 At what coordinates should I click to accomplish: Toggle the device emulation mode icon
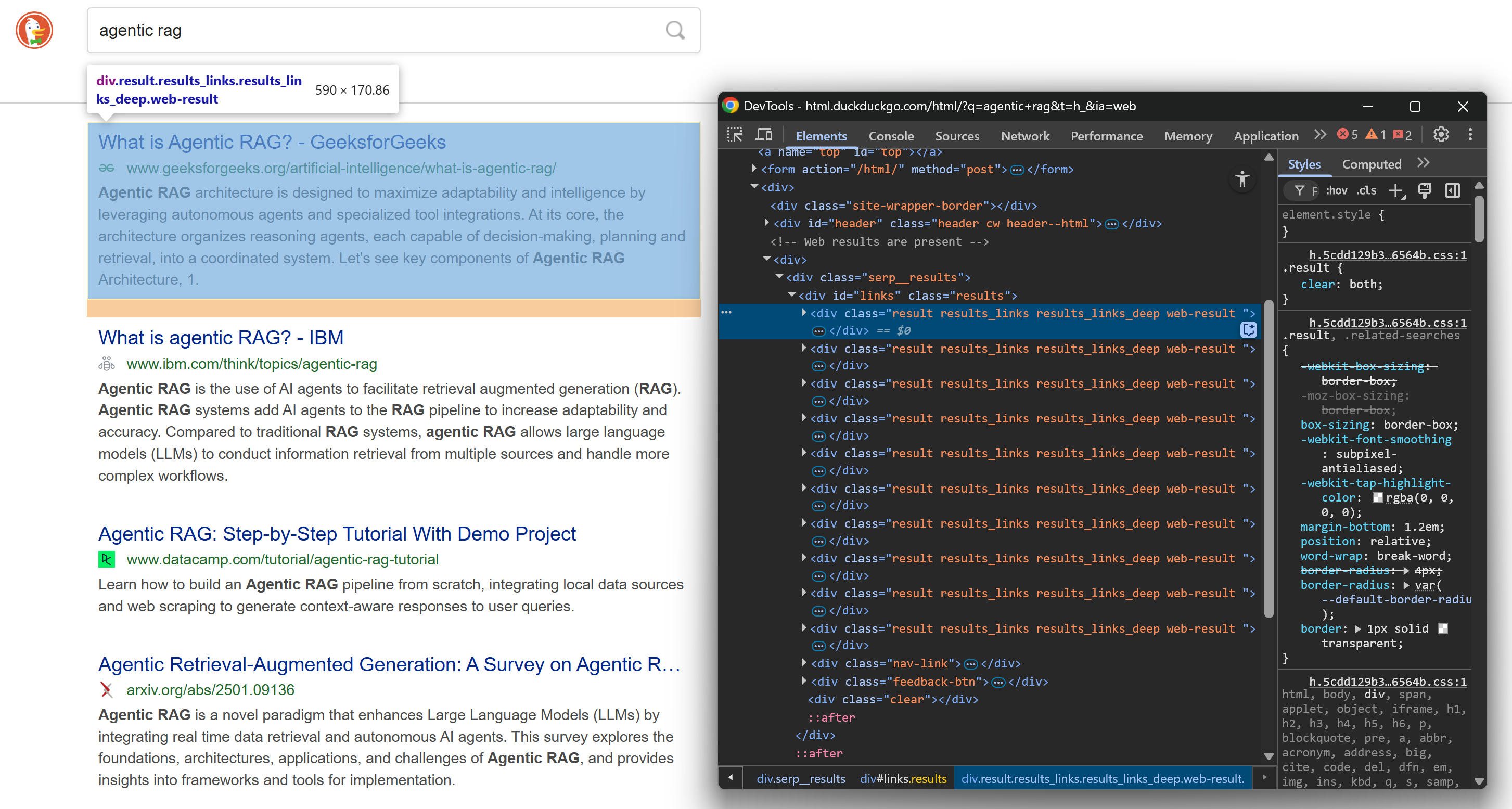(764, 136)
